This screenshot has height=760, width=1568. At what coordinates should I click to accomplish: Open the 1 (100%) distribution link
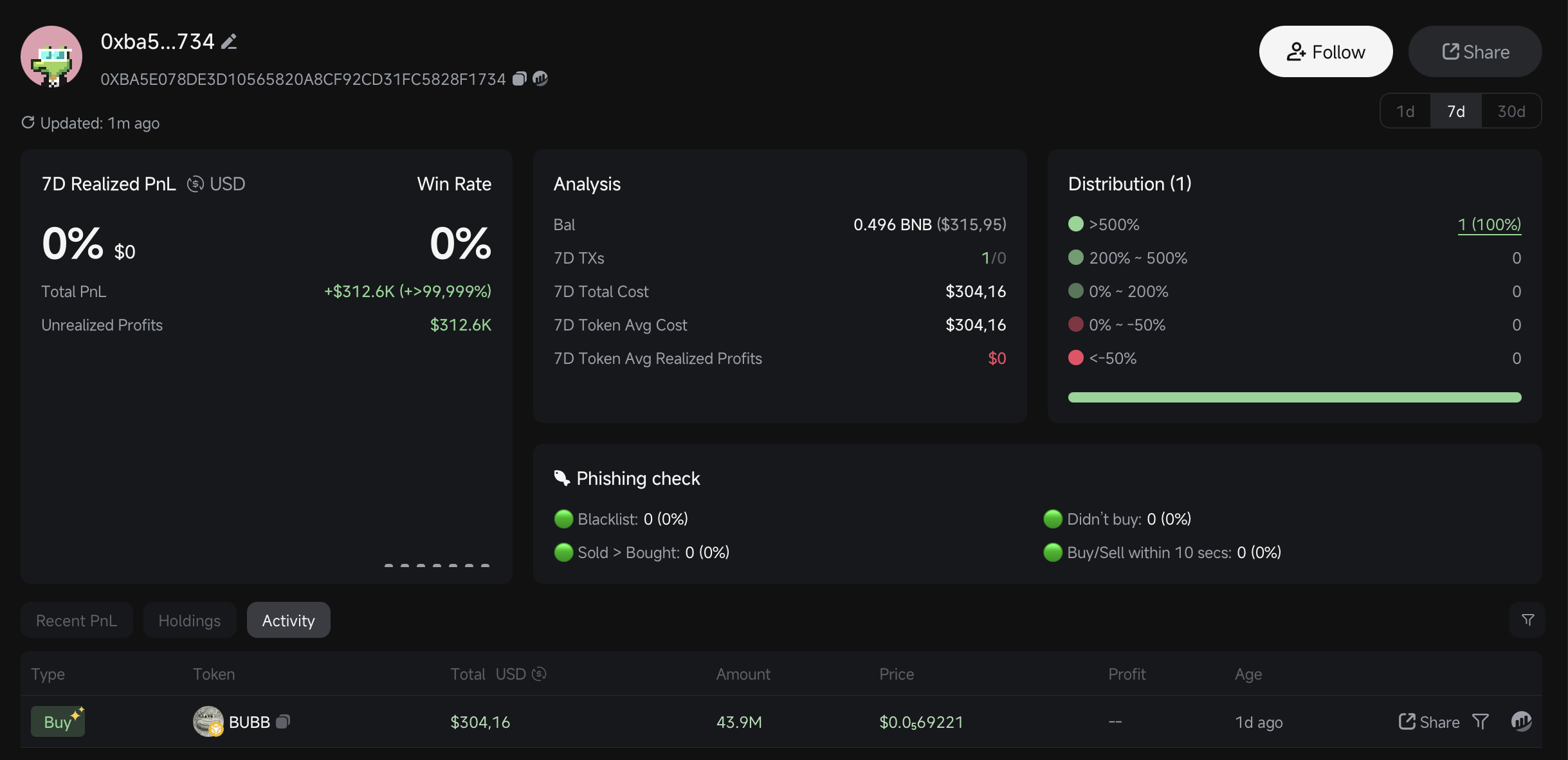click(x=1489, y=224)
